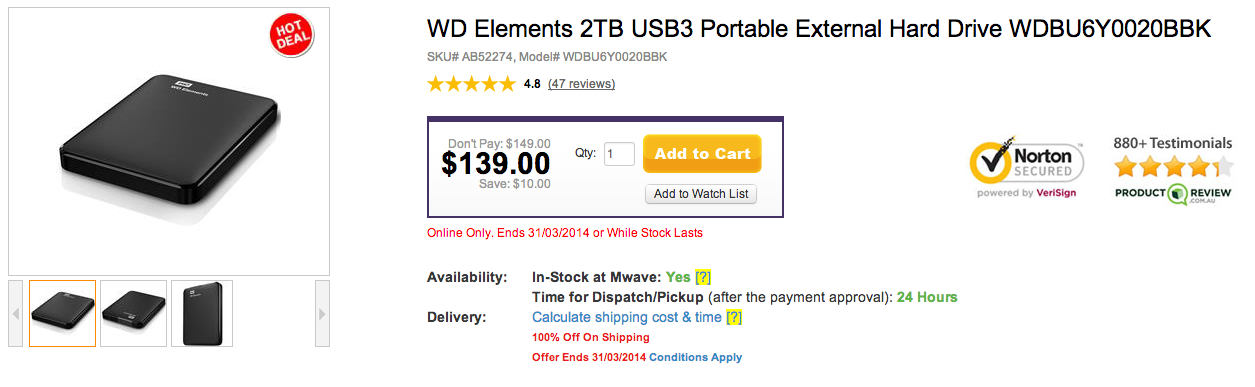1255x387 pixels.
Task: Add the hard drive to cart
Action: (702, 154)
